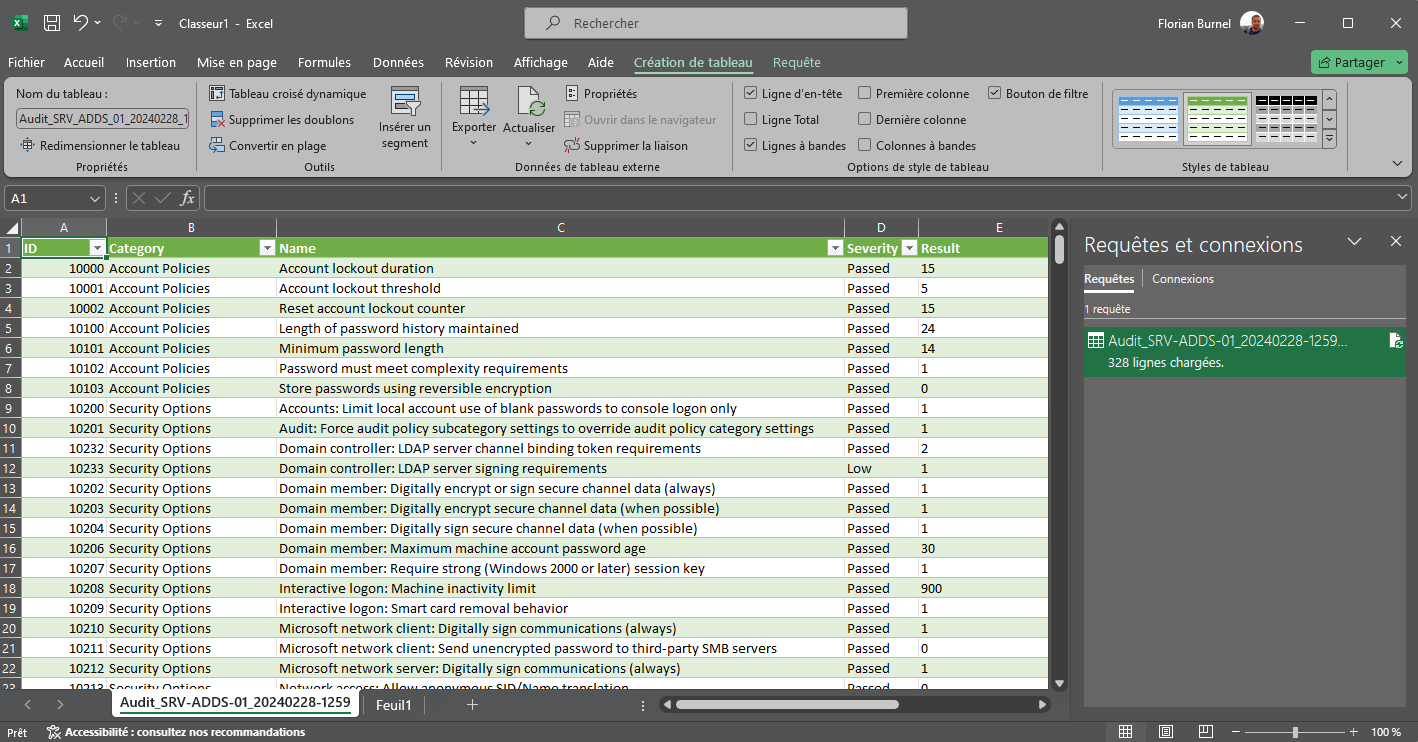Click Actualiser refresh icon
Image resolution: width=1418 pixels, height=742 pixels.
529,103
